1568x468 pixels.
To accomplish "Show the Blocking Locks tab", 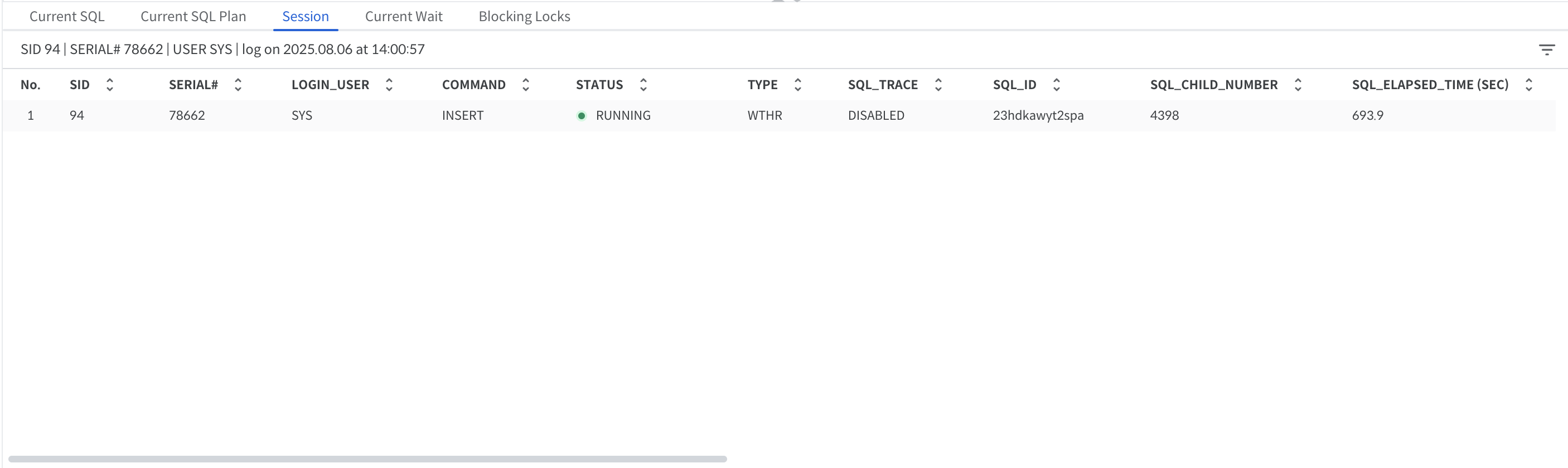I will pos(524,16).
